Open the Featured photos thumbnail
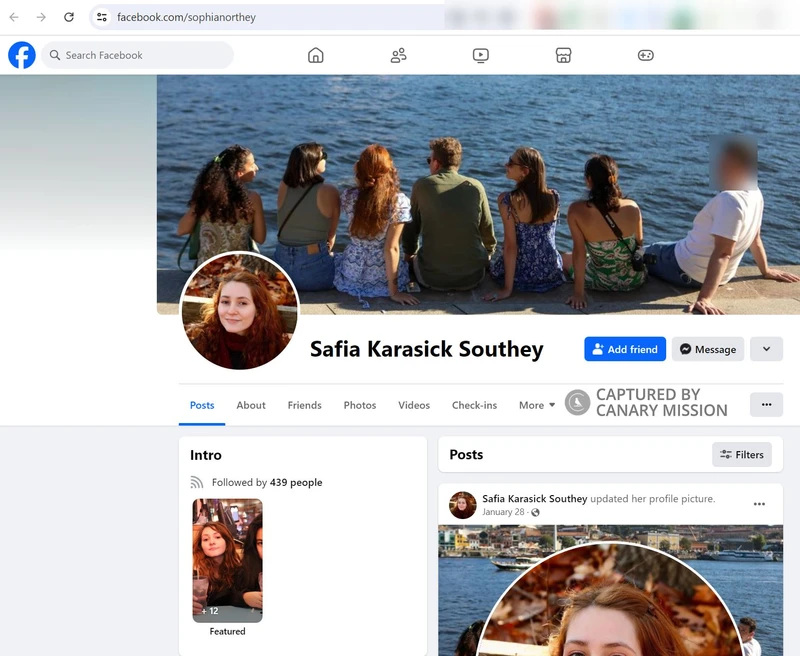Image resolution: width=800 pixels, height=656 pixels. [x=227, y=560]
